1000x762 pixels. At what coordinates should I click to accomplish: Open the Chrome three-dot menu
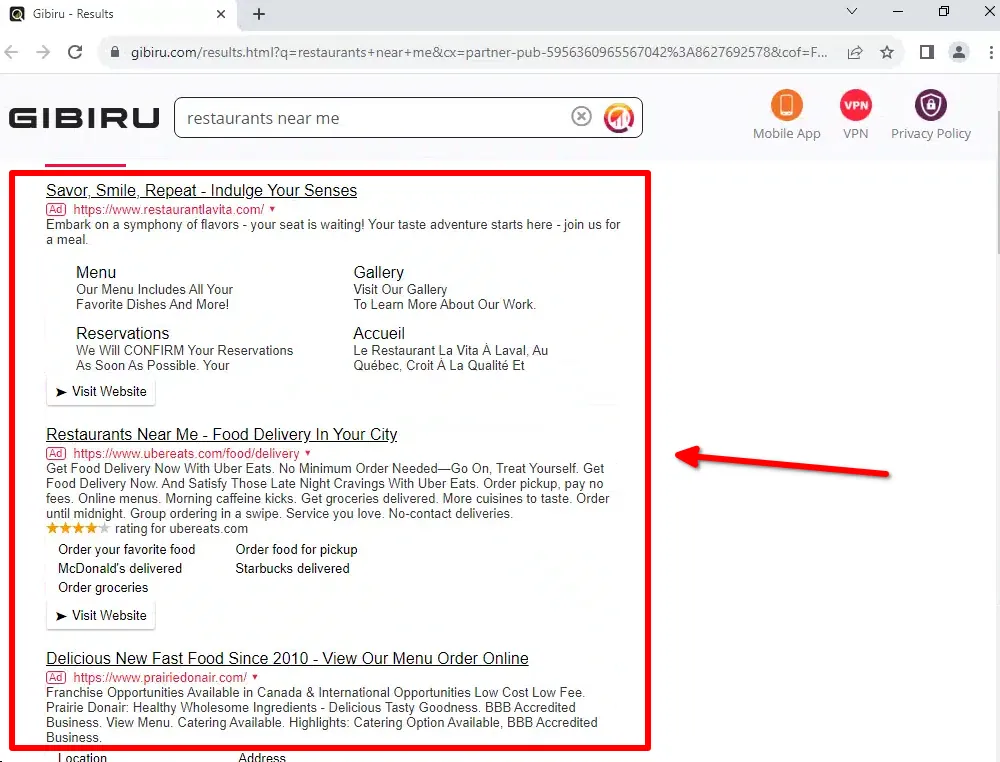coord(990,52)
